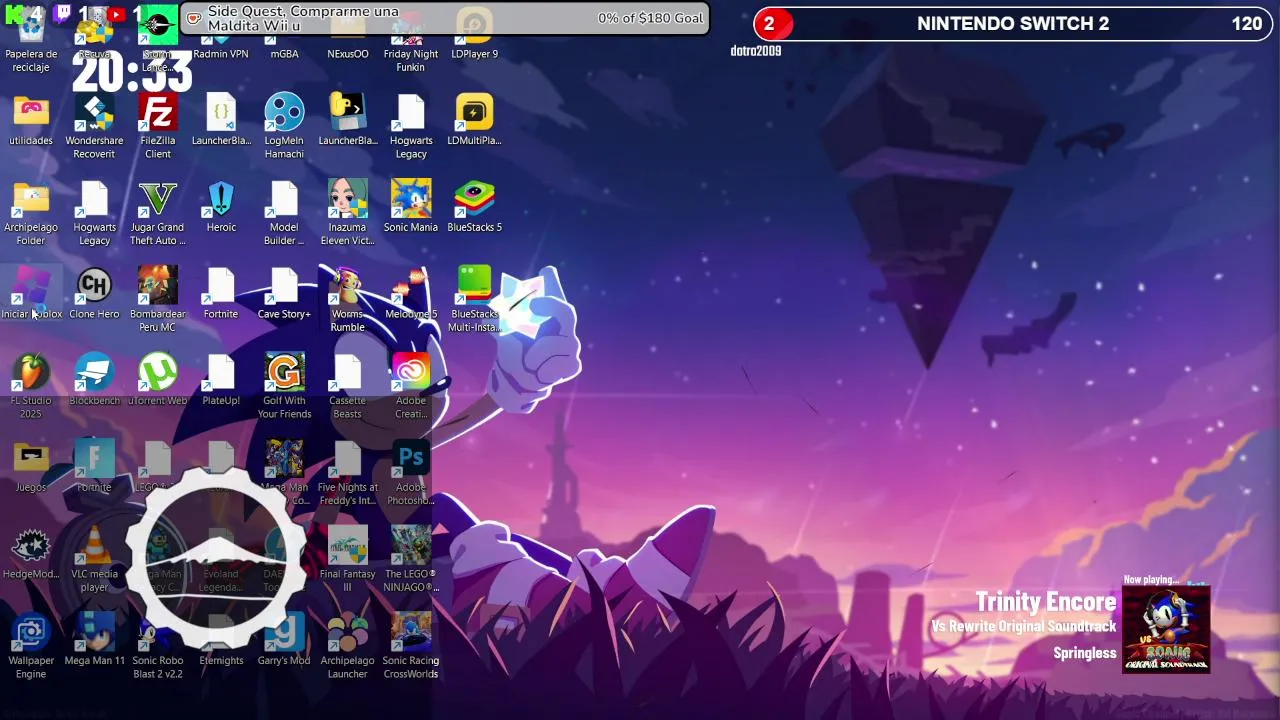This screenshot has width=1280, height=720.
Task: Open BlueStacks 5
Action: tap(474, 207)
